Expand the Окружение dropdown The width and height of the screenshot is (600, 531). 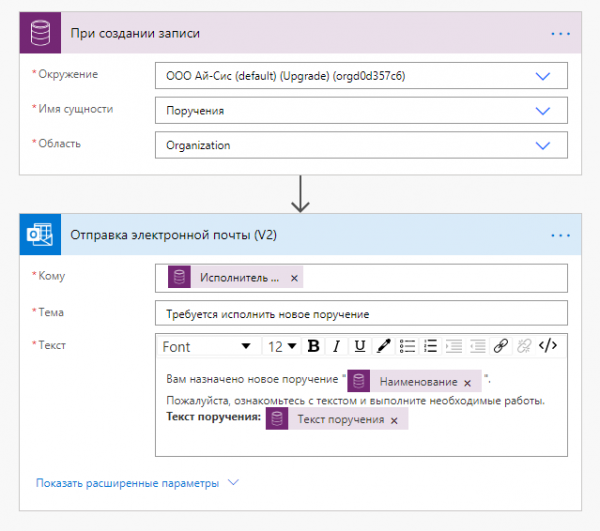click(543, 76)
